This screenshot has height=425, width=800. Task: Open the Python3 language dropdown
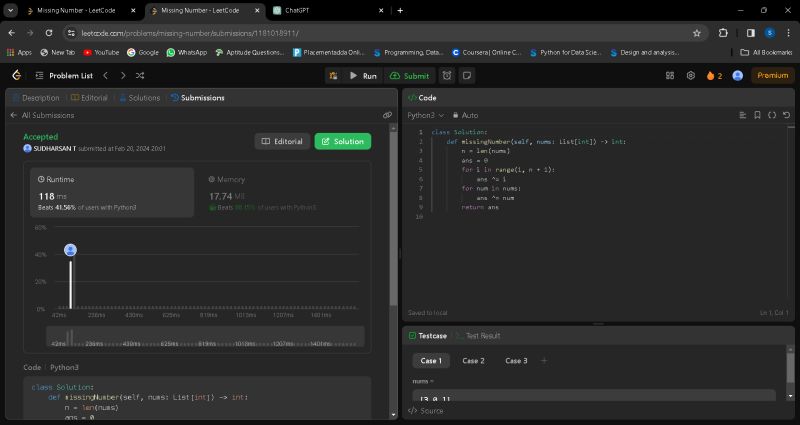pos(426,115)
